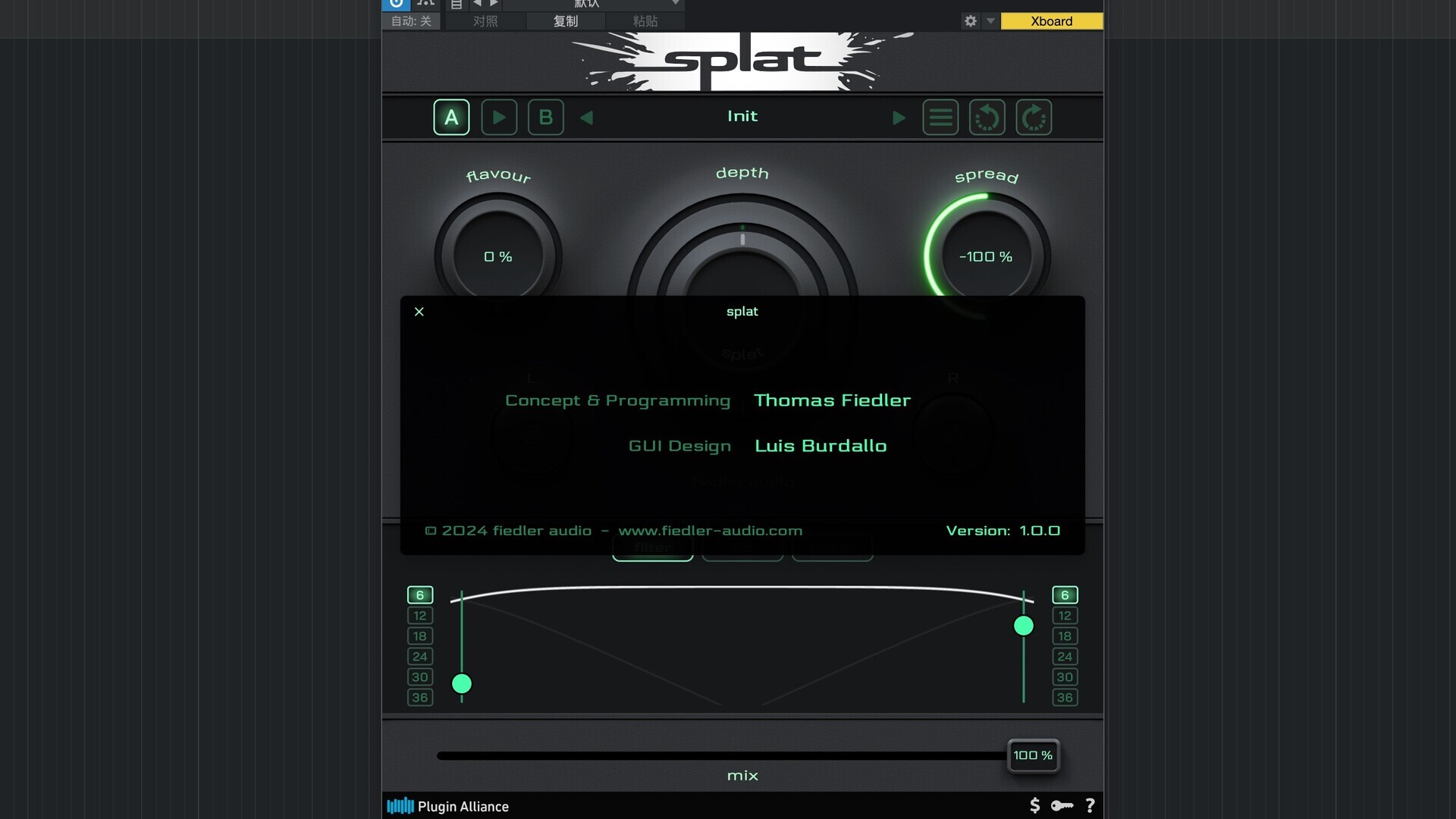Click the mix slider track
The width and height of the screenshot is (1456, 819).
coord(722,756)
